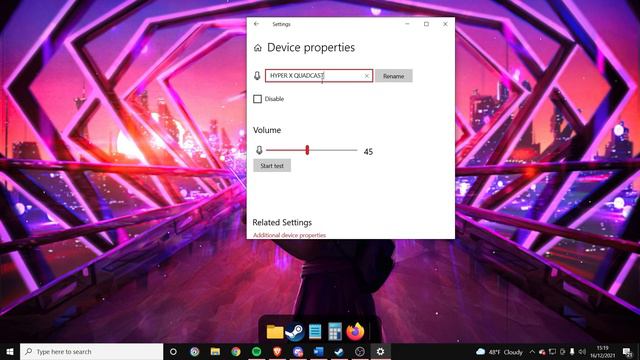This screenshot has width=640, height=360.
Task: Click in the HYPER X QUADCAST name field
Action: point(319,76)
